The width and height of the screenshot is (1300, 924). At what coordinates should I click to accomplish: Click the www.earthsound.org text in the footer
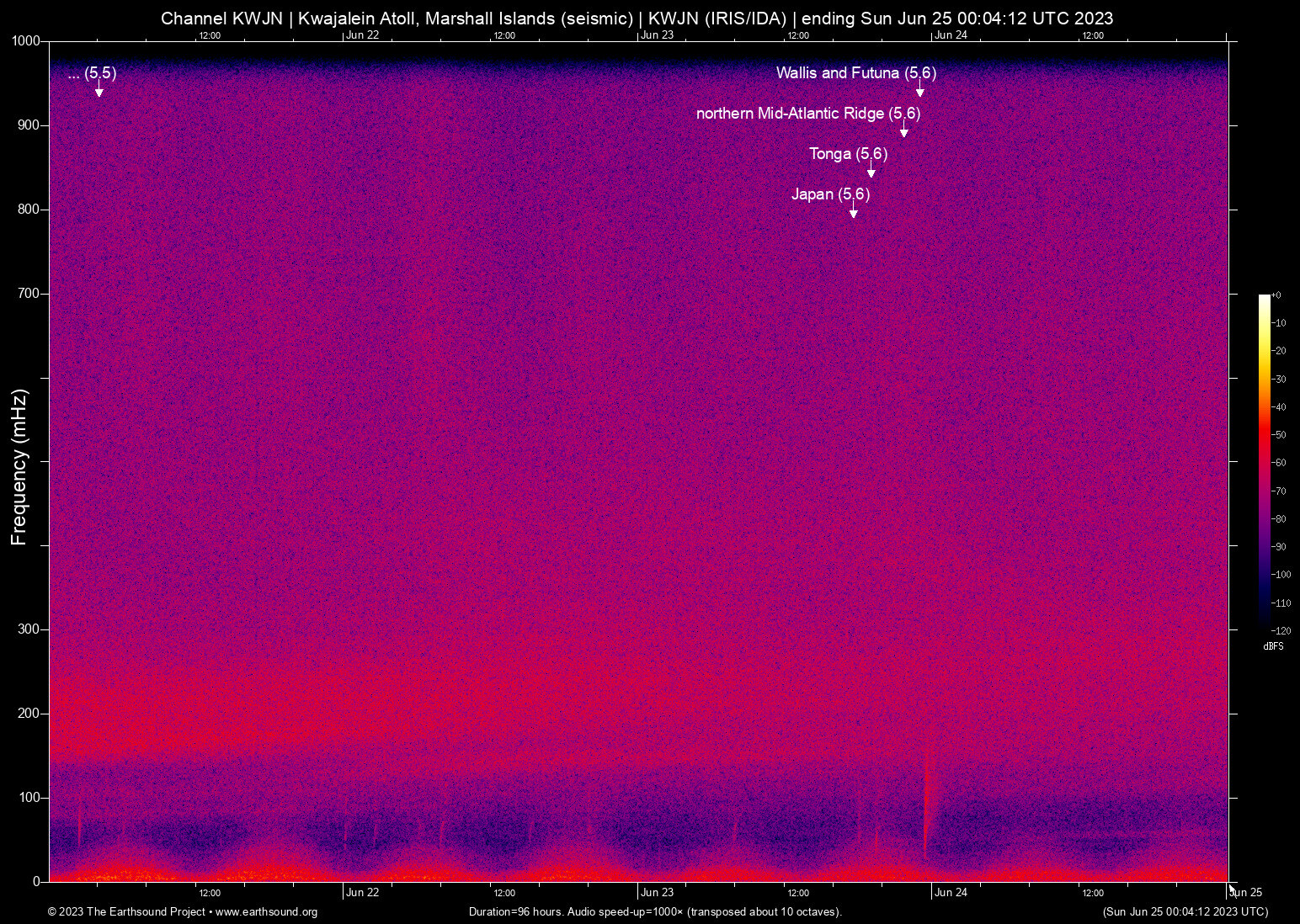[266, 912]
